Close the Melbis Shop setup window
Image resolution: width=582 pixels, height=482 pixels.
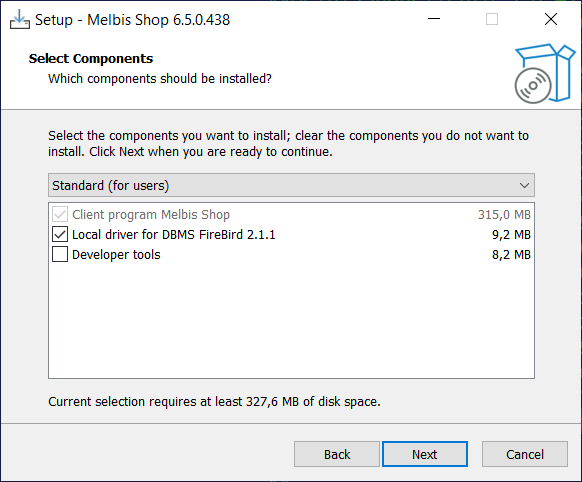tap(551, 19)
